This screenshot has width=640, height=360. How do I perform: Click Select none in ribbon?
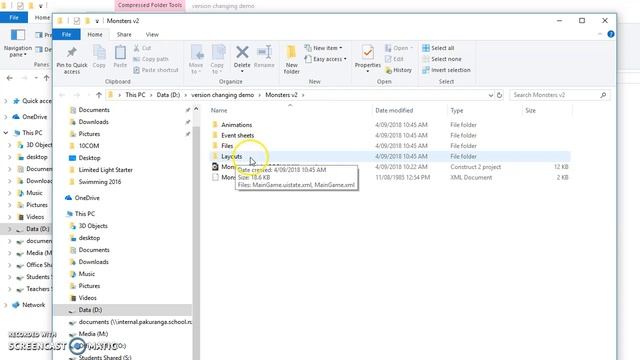pos(442,59)
